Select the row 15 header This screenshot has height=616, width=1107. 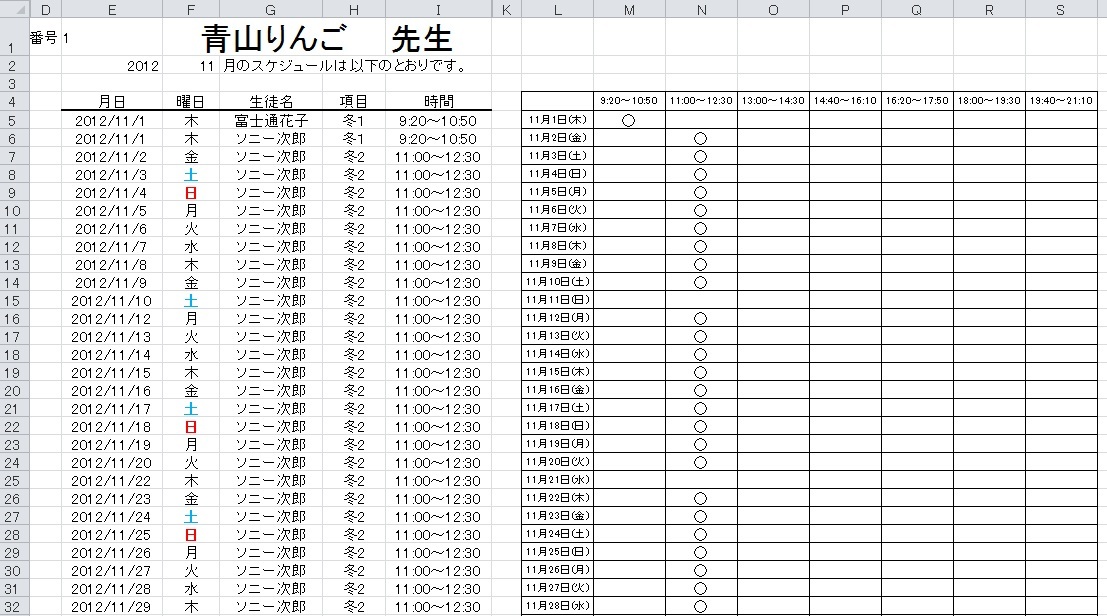point(12,301)
